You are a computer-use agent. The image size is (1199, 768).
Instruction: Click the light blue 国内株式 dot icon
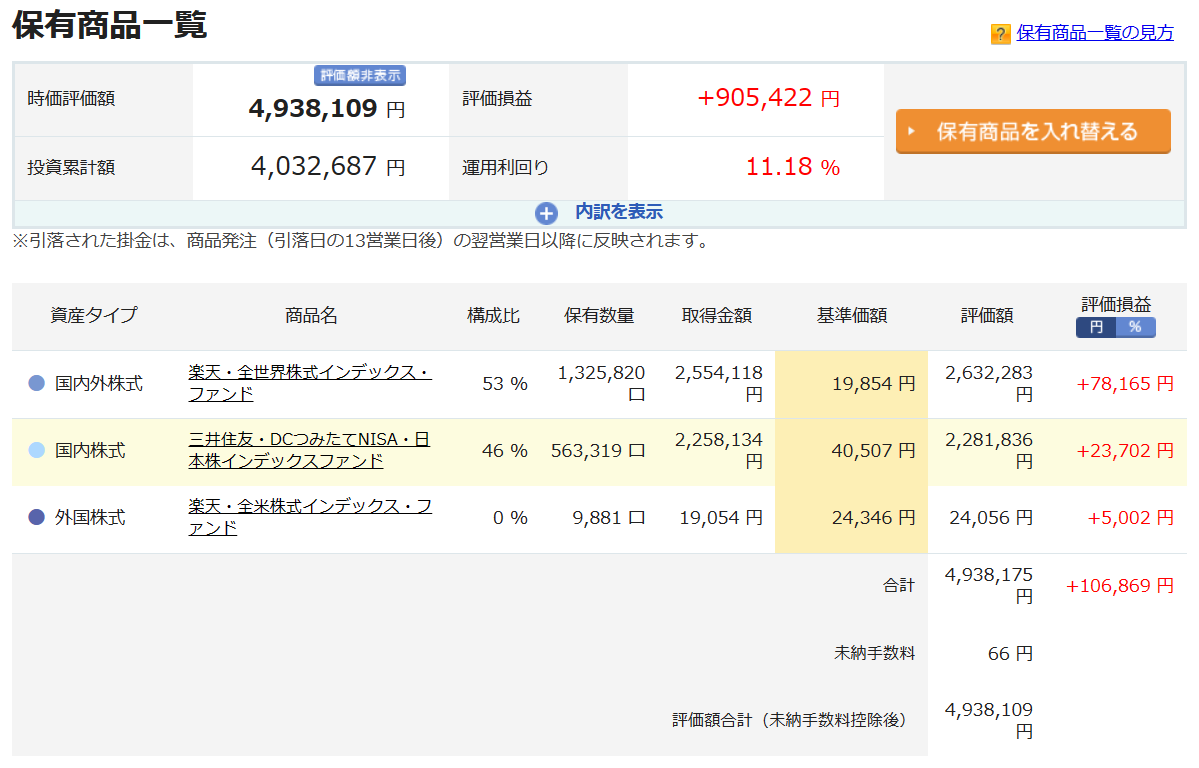pos(37,451)
